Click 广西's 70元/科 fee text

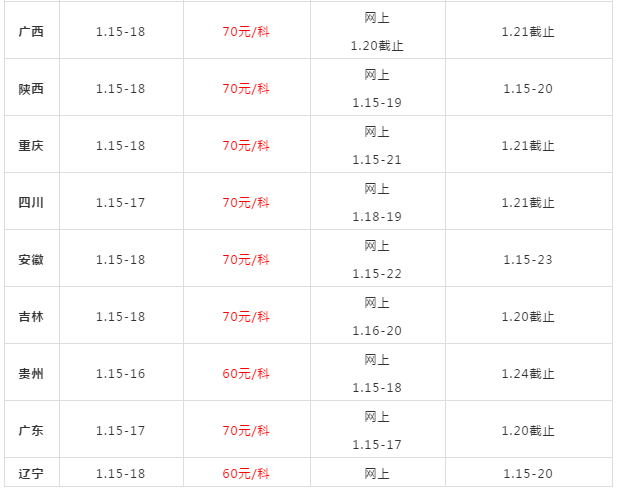point(246,31)
